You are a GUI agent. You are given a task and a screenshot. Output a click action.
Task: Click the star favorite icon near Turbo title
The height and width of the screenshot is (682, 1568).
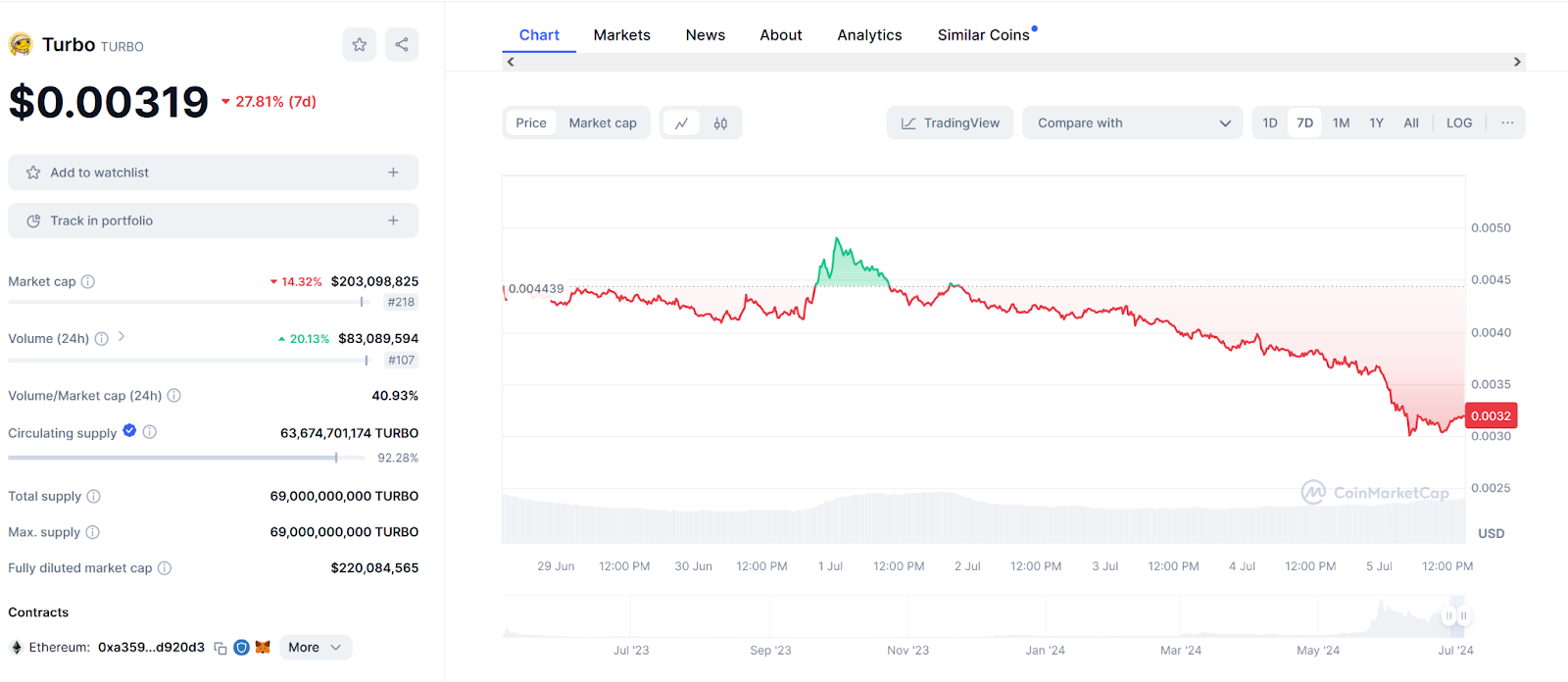tap(360, 44)
